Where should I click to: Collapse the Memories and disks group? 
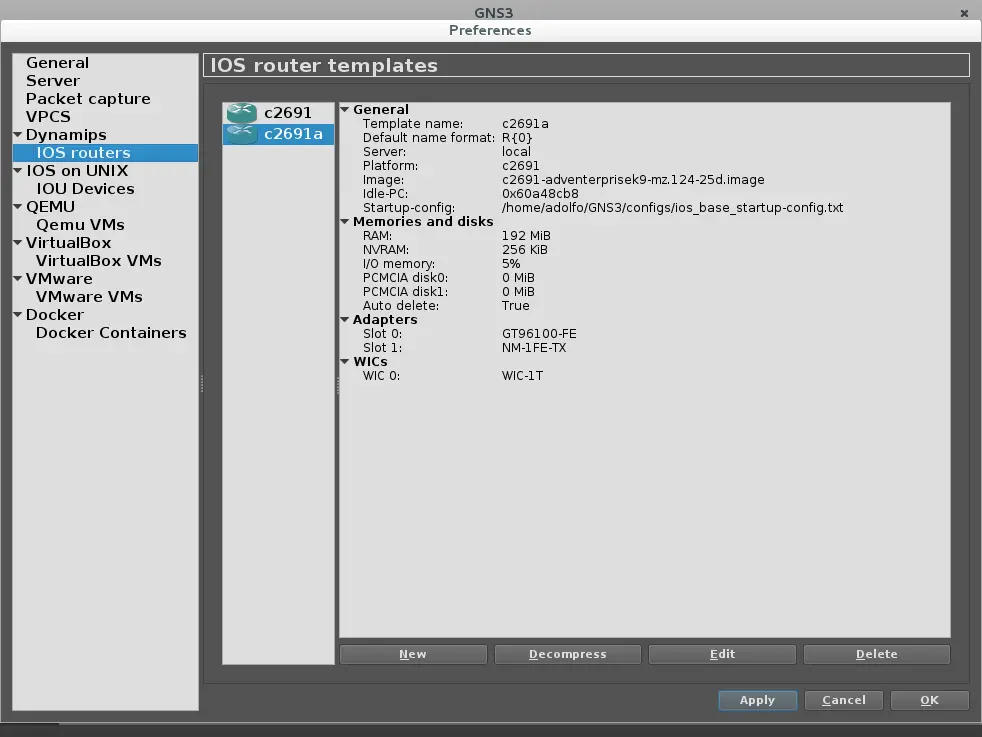[x=344, y=221]
